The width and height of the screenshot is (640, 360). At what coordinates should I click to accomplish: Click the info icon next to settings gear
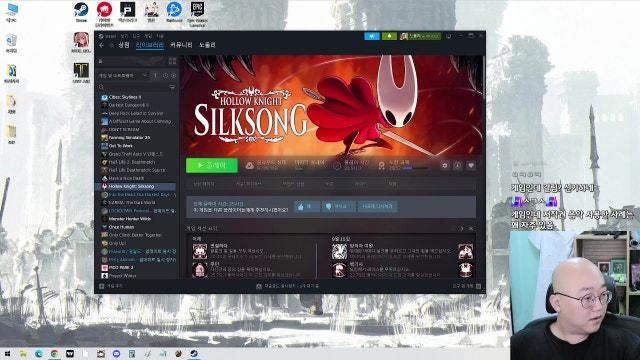point(458,165)
